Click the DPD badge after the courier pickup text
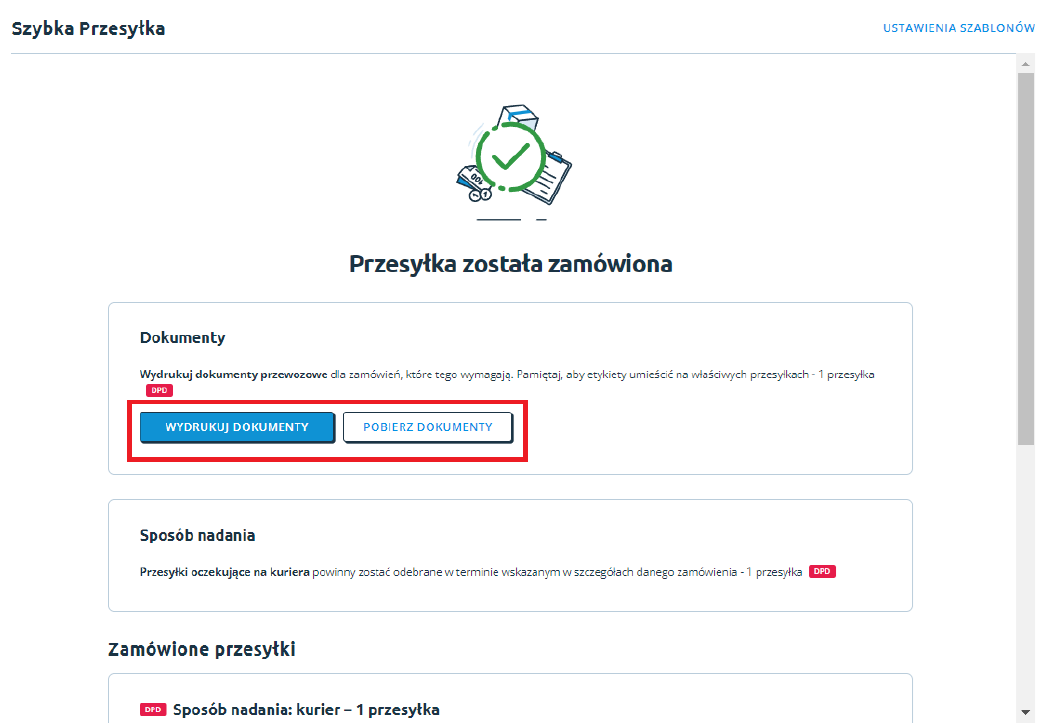Viewport: 1049px width, 723px height. pyautogui.click(x=822, y=571)
